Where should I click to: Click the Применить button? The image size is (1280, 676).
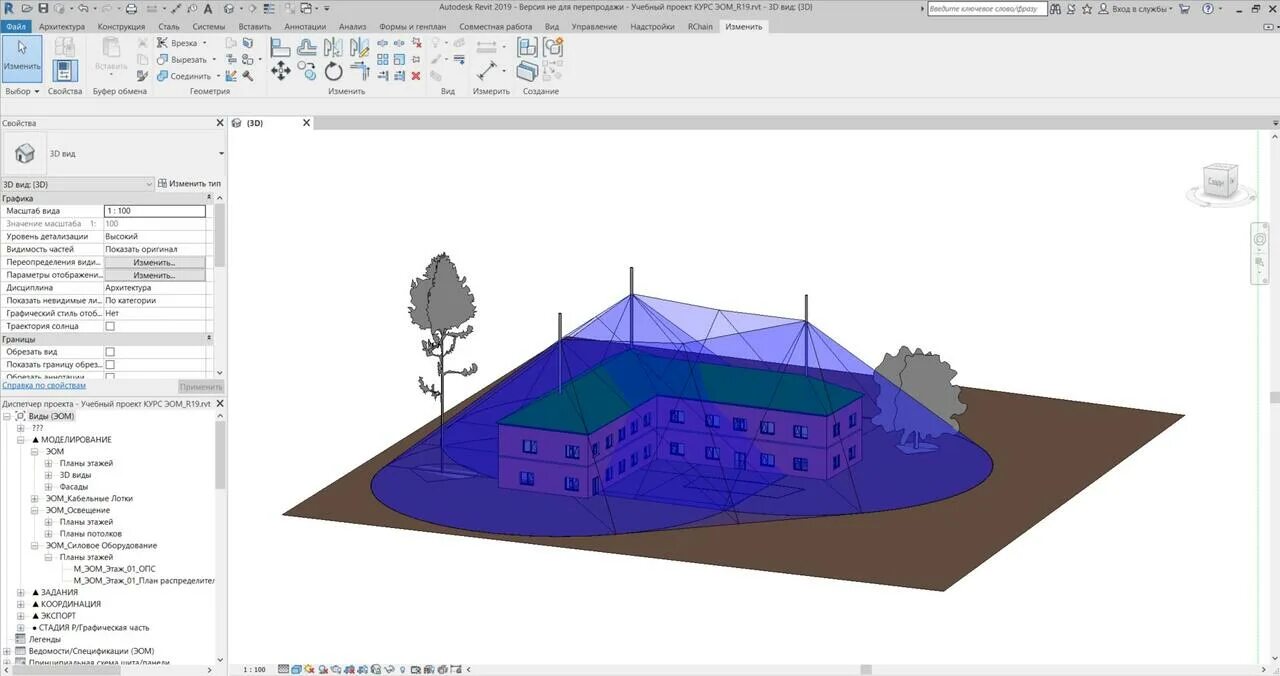pyautogui.click(x=201, y=386)
